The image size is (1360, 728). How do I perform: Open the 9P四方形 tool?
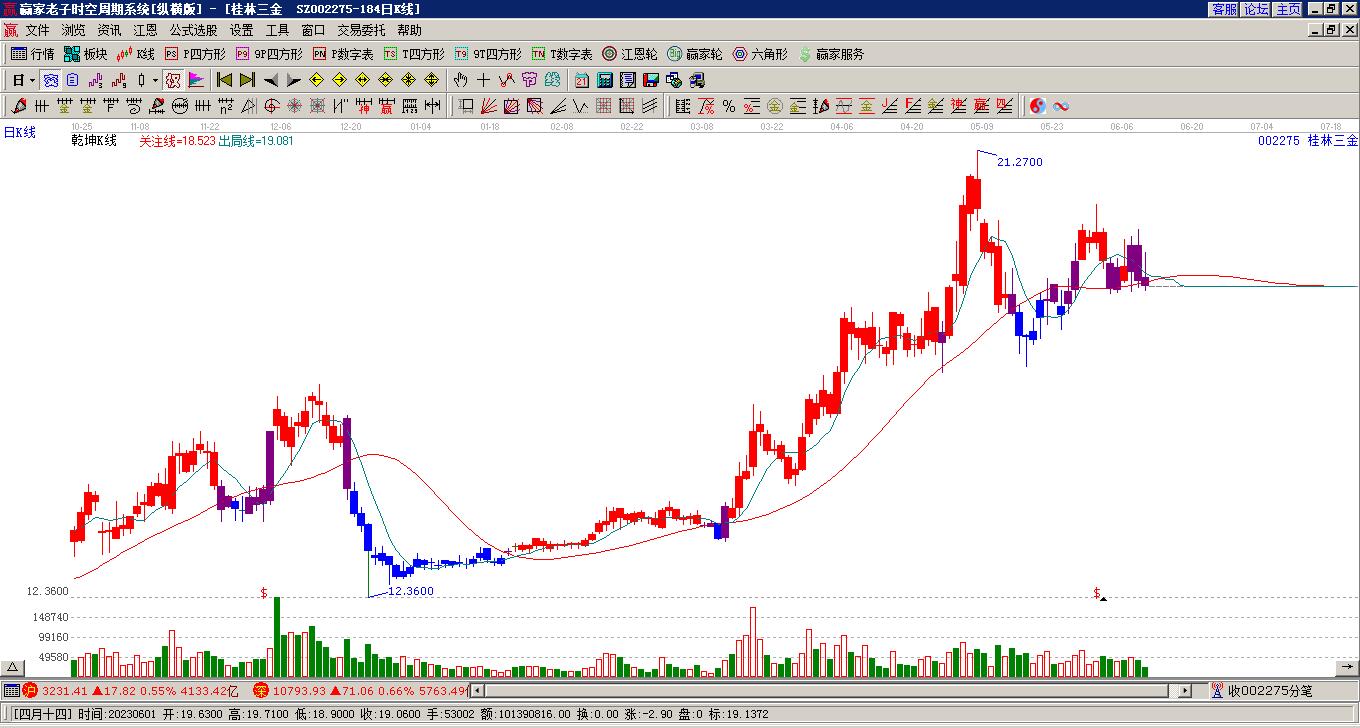[x=269, y=54]
